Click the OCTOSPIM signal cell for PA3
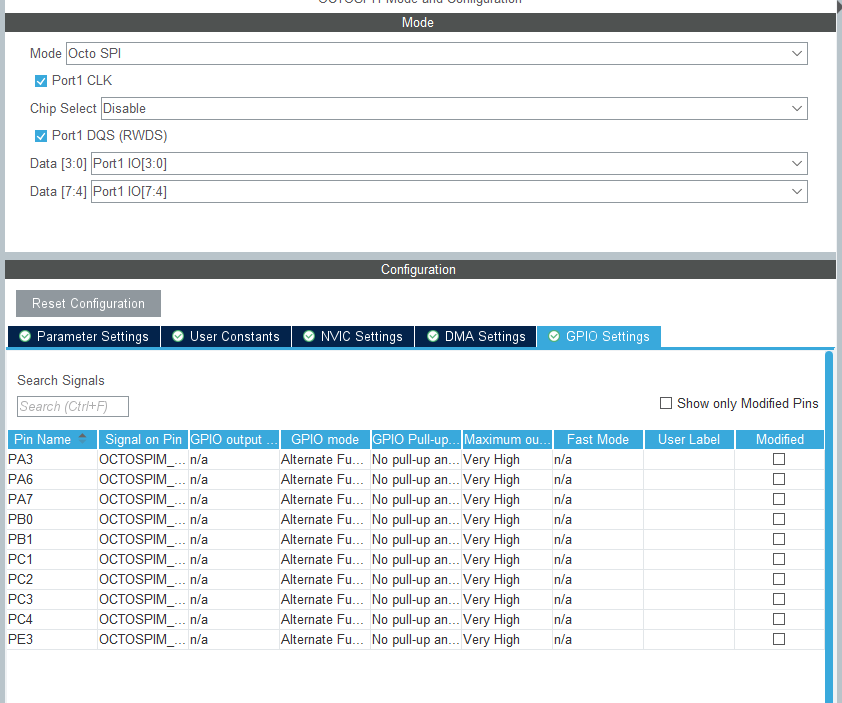This screenshot has width=842, height=703. pos(143,460)
